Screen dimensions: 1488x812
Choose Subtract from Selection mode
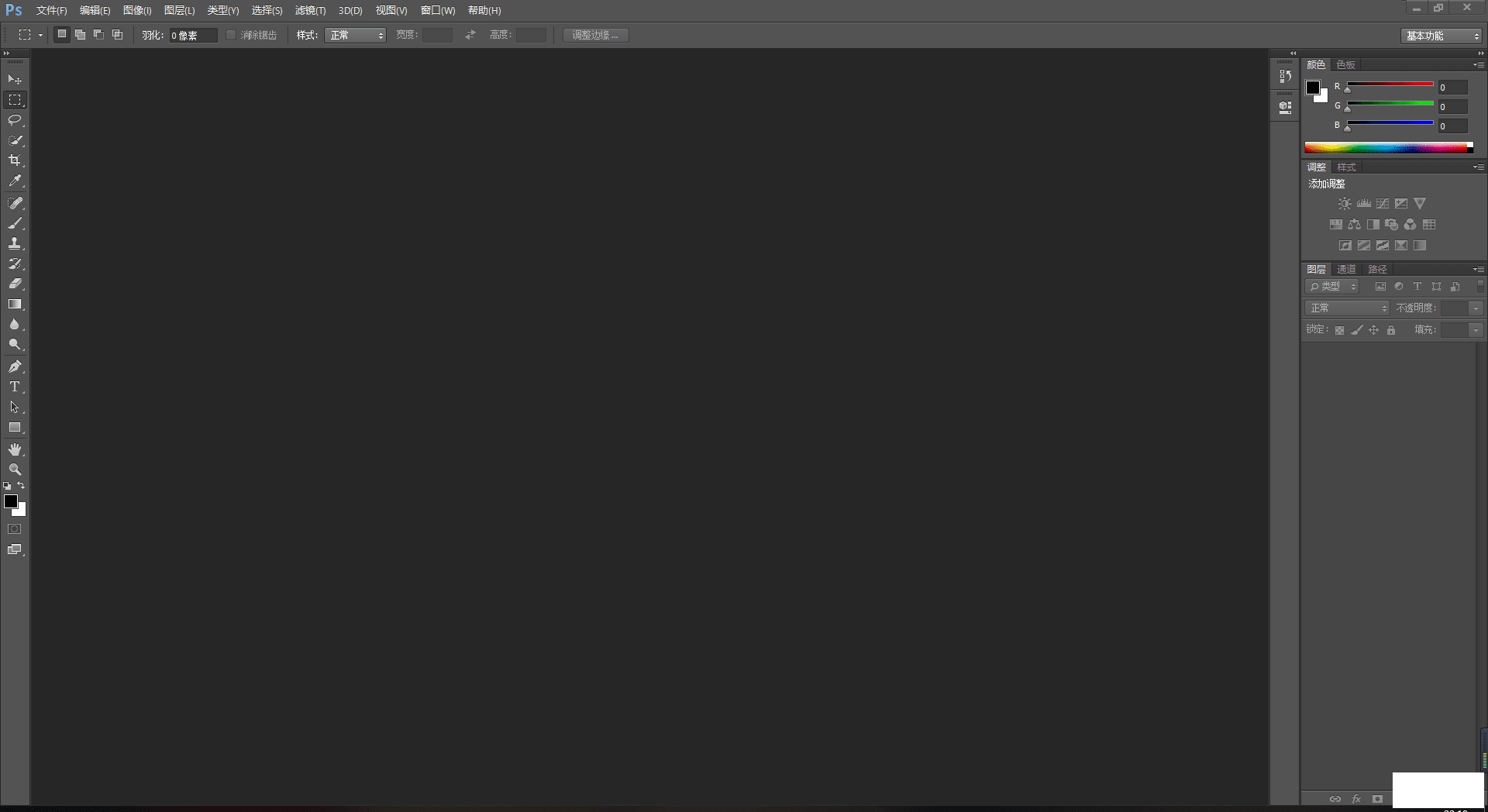click(x=99, y=35)
